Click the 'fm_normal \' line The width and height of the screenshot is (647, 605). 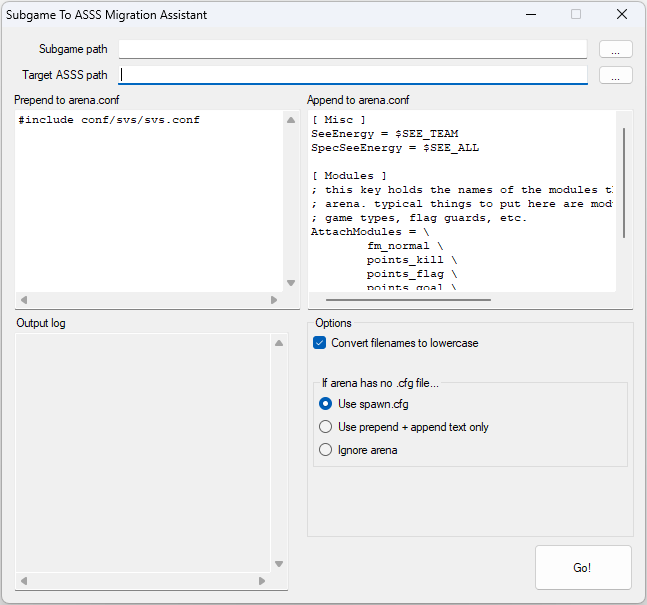tap(405, 246)
